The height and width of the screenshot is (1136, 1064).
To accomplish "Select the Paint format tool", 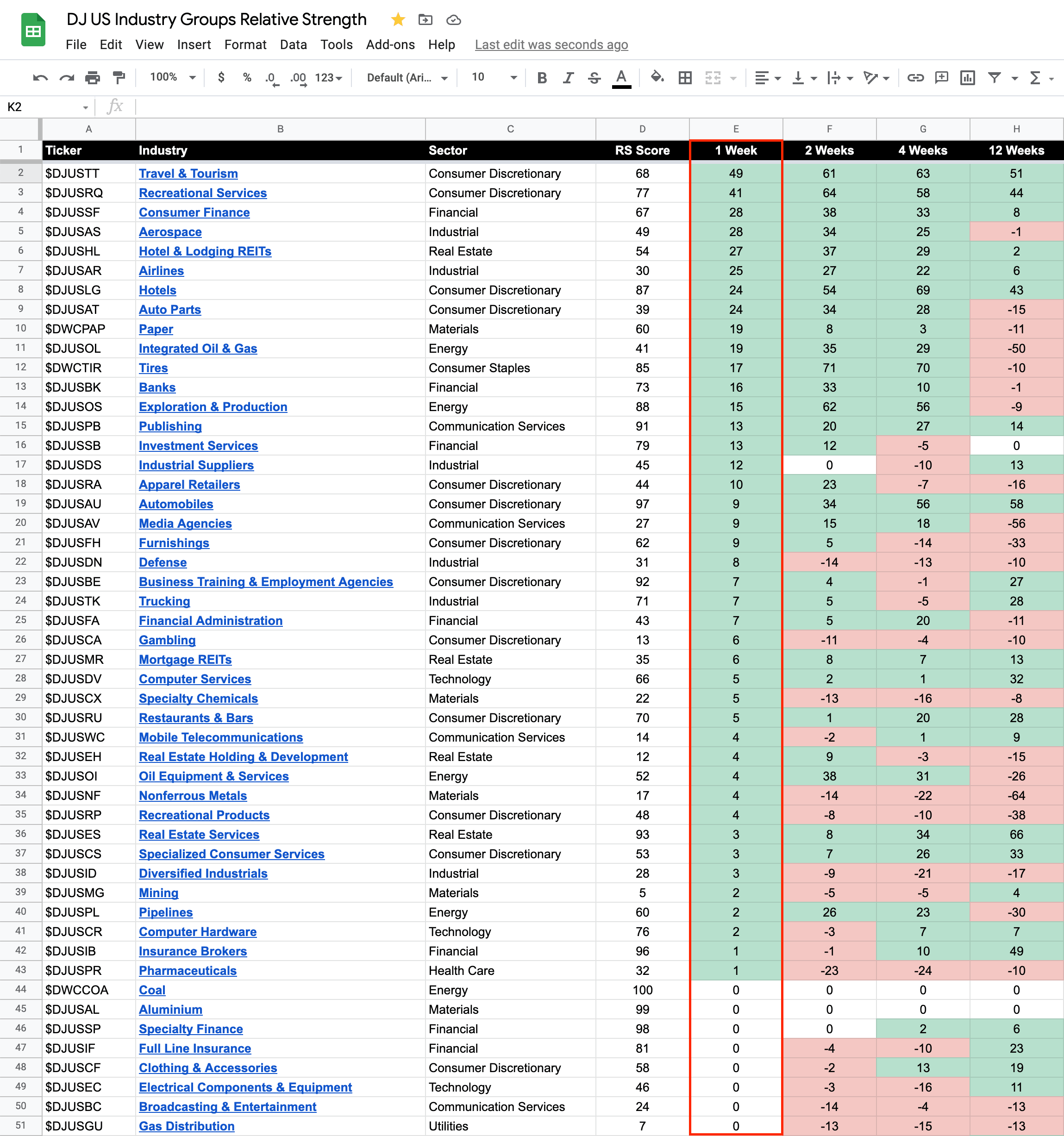I will pos(119,78).
